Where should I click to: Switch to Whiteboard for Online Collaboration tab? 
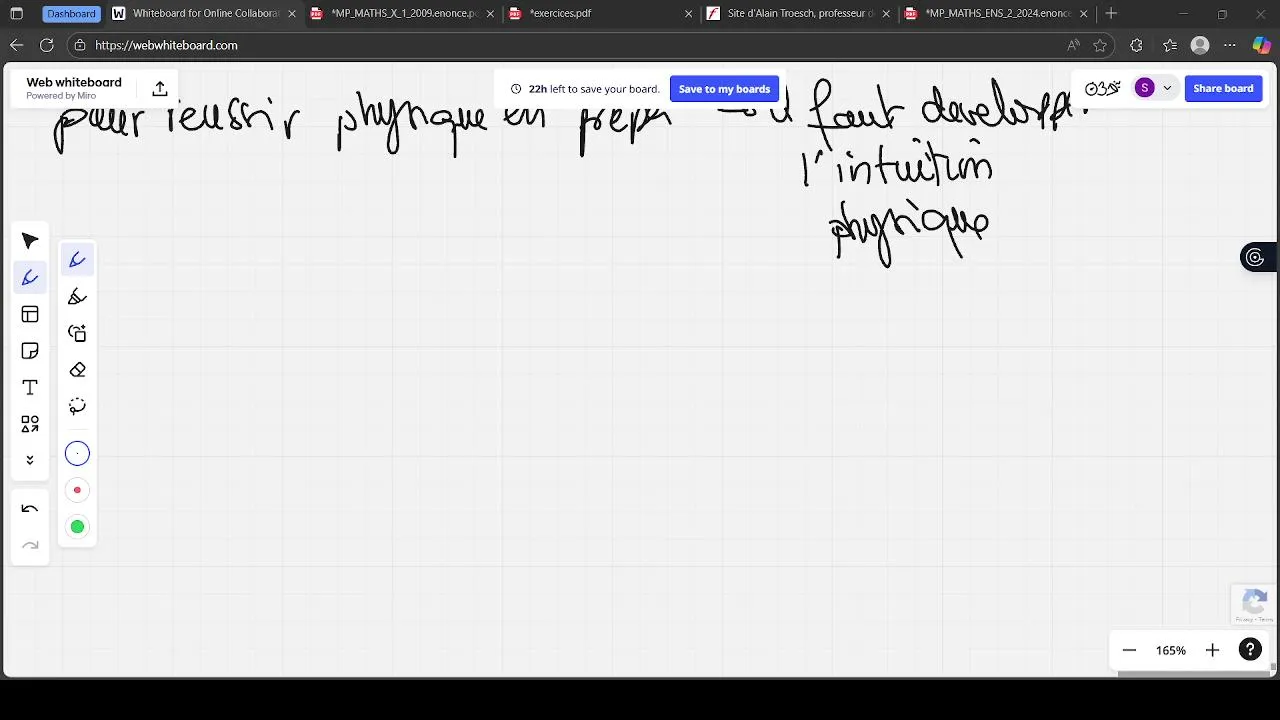click(203, 14)
